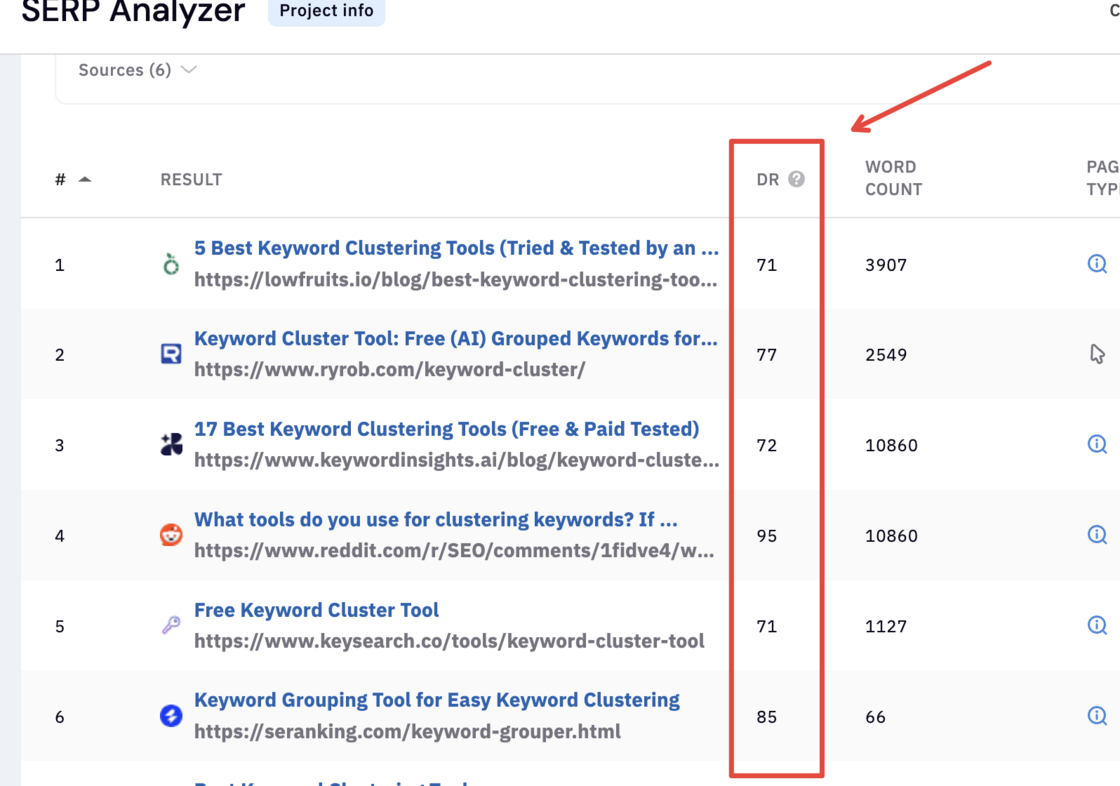This screenshot has height=786, width=1120.
Task: Click the seranking.com keyword-grouper URL
Action: click(x=407, y=732)
